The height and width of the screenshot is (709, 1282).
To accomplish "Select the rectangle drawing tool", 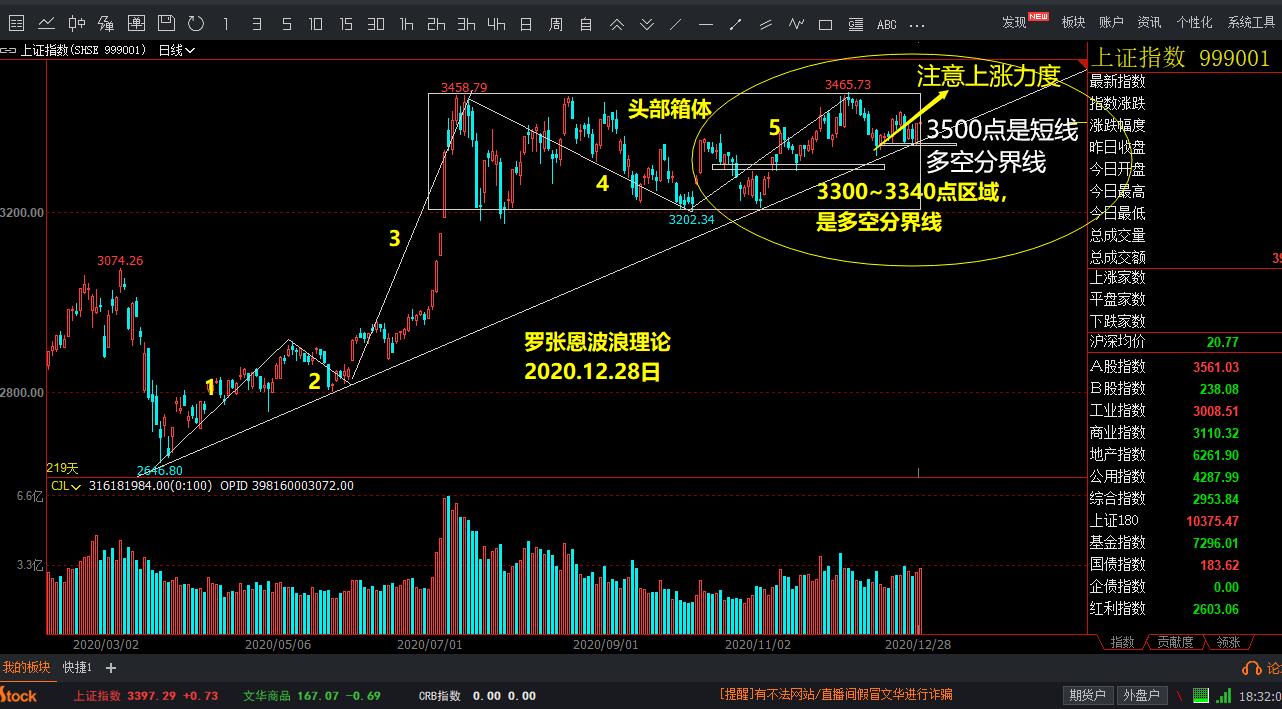I will (826, 24).
